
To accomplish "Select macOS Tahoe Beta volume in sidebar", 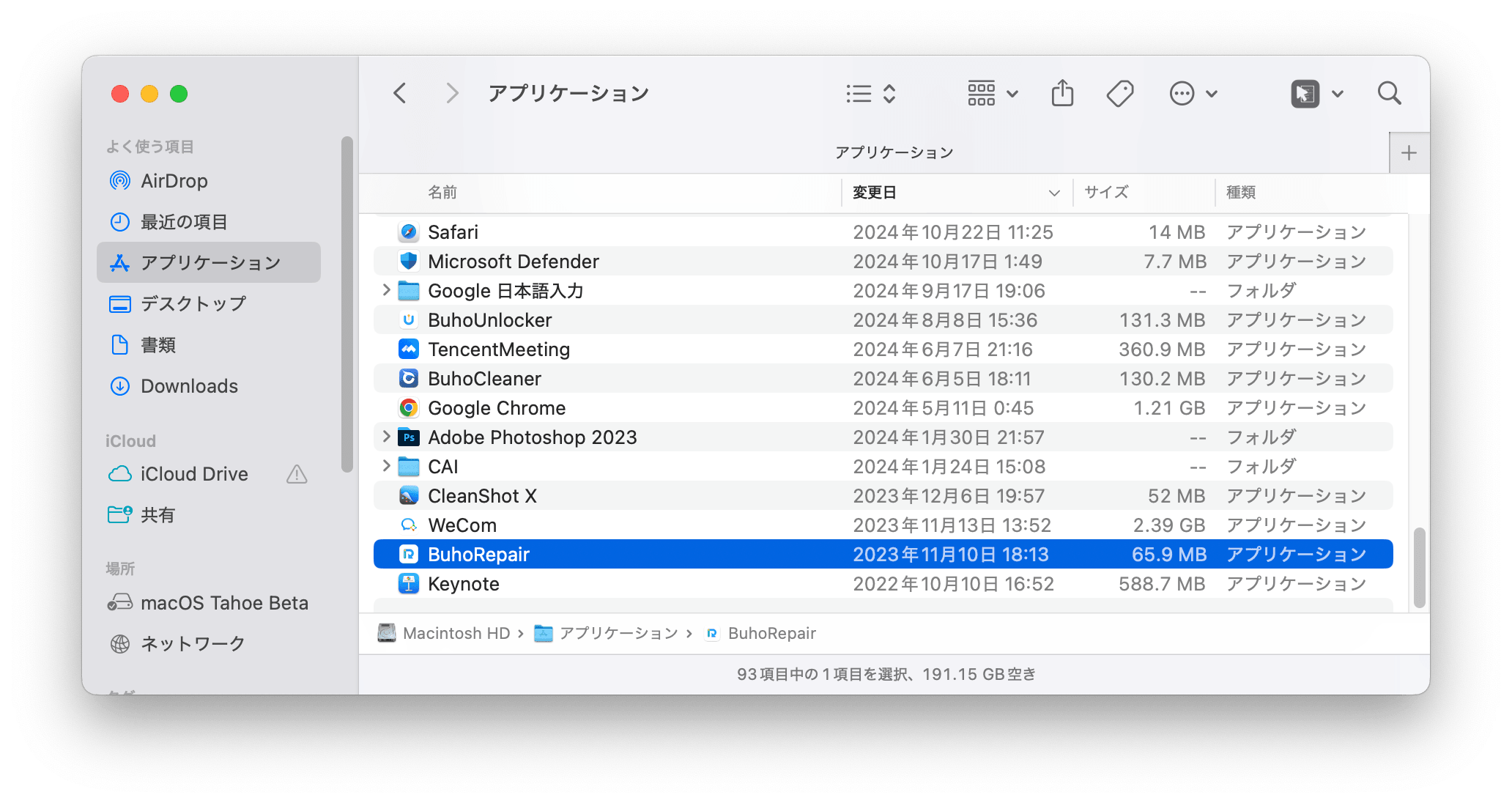I will click(x=209, y=603).
